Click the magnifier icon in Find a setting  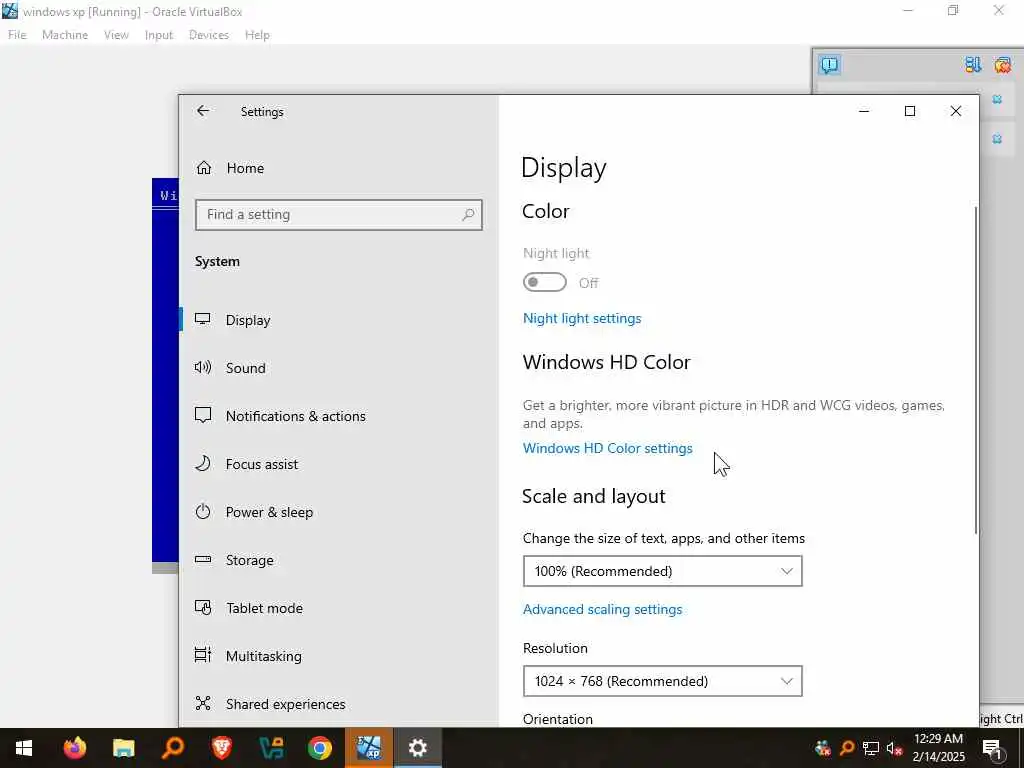(468, 214)
